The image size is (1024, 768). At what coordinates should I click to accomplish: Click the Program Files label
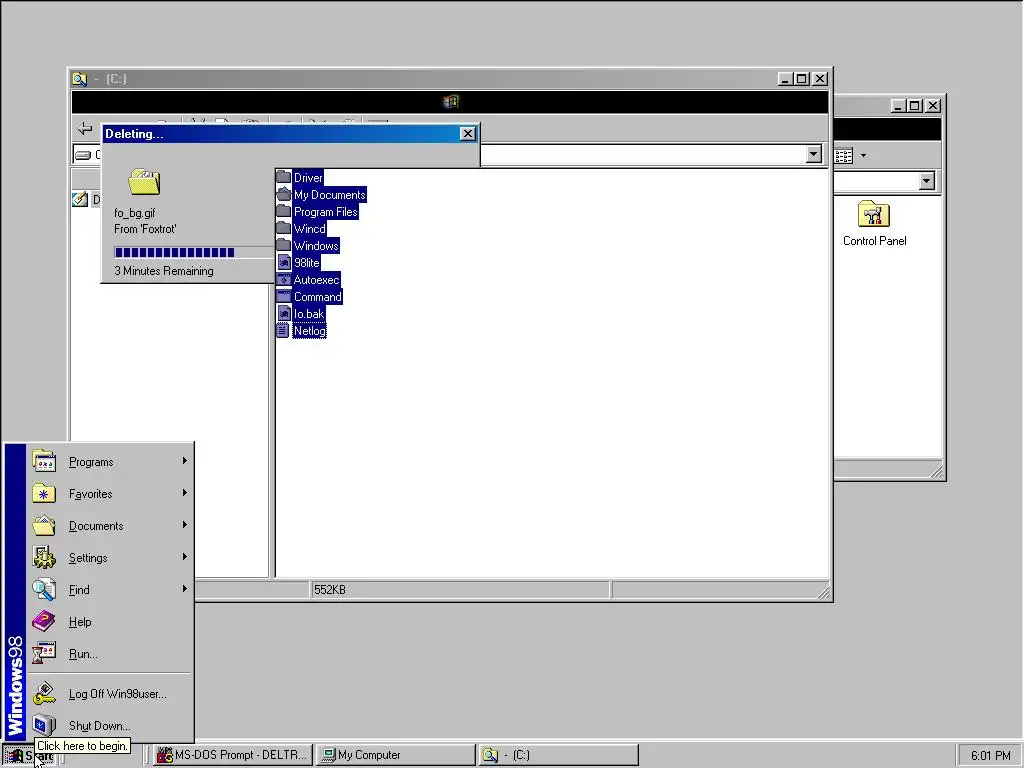pyautogui.click(x=325, y=212)
